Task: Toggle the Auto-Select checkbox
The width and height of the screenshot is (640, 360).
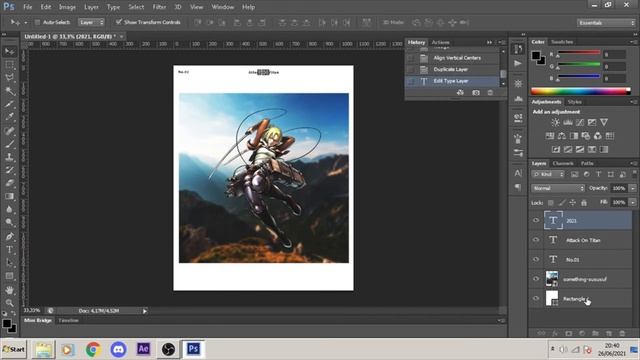Action: coord(37,22)
